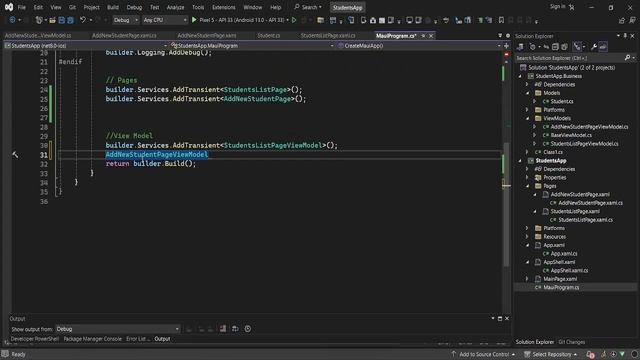Expand the Resources folder in Solution Explorer

coord(527,237)
